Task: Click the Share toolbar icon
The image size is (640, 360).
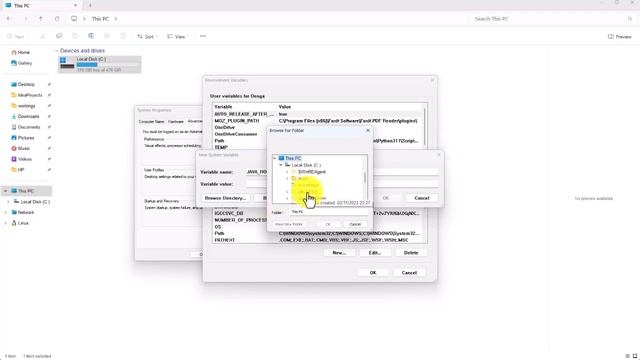Action: (107, 36)
